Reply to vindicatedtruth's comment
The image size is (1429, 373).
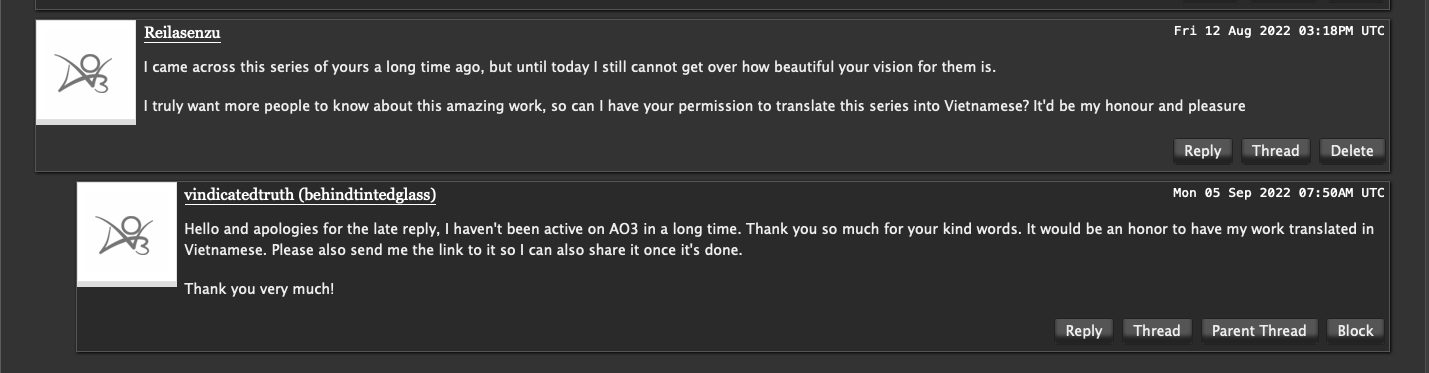pyautogui.click(x=1083, y=331)
